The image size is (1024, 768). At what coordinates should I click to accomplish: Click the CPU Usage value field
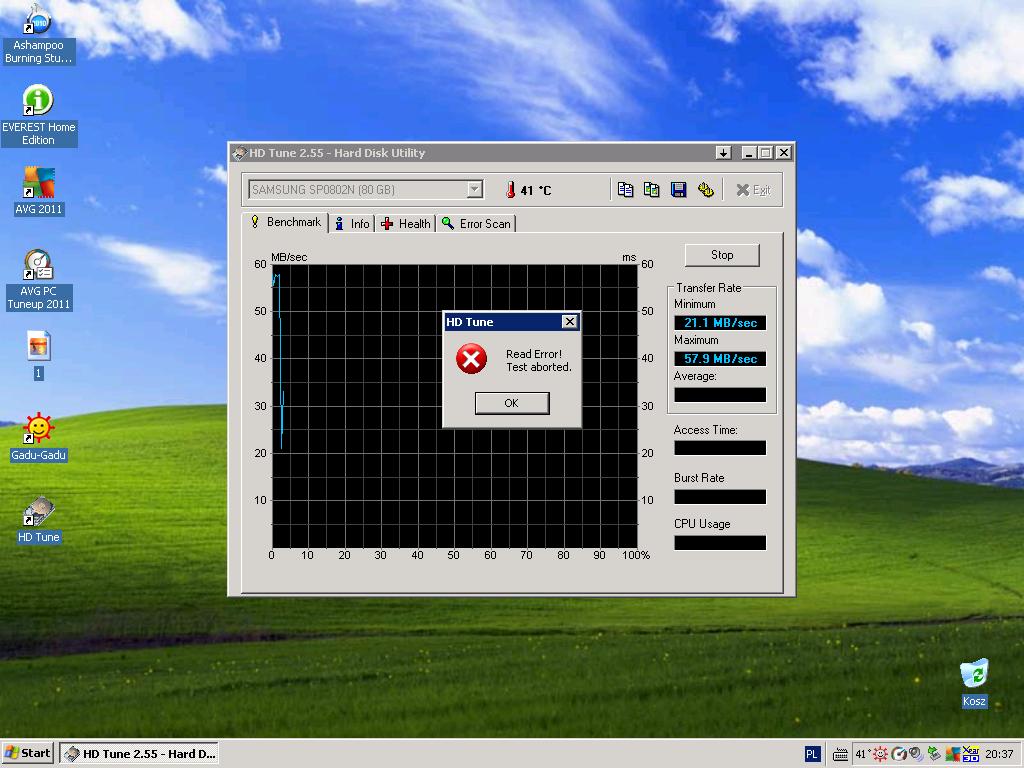[x=720, y=543]
